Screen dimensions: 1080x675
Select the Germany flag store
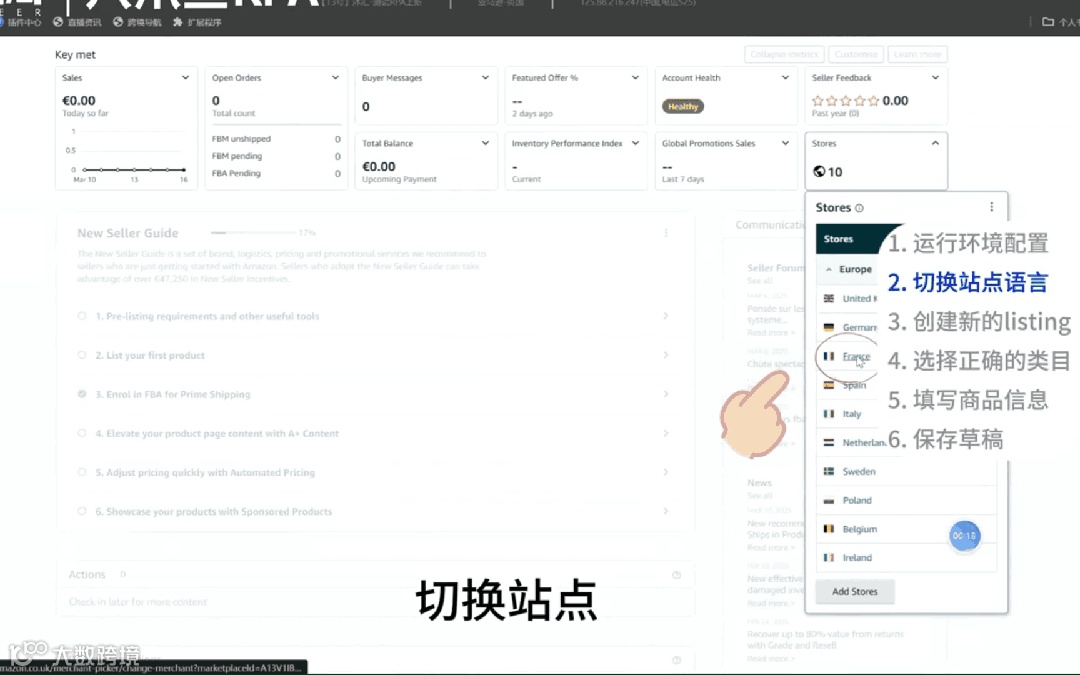click(849, 327)
